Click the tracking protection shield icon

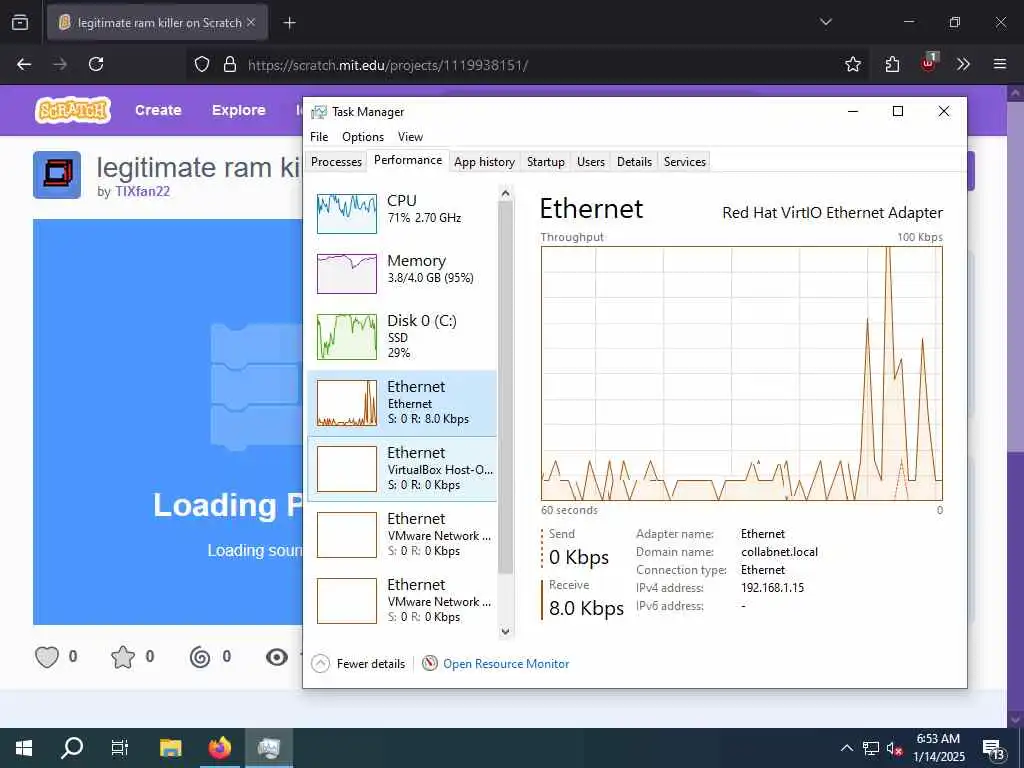tap(202, 64)
